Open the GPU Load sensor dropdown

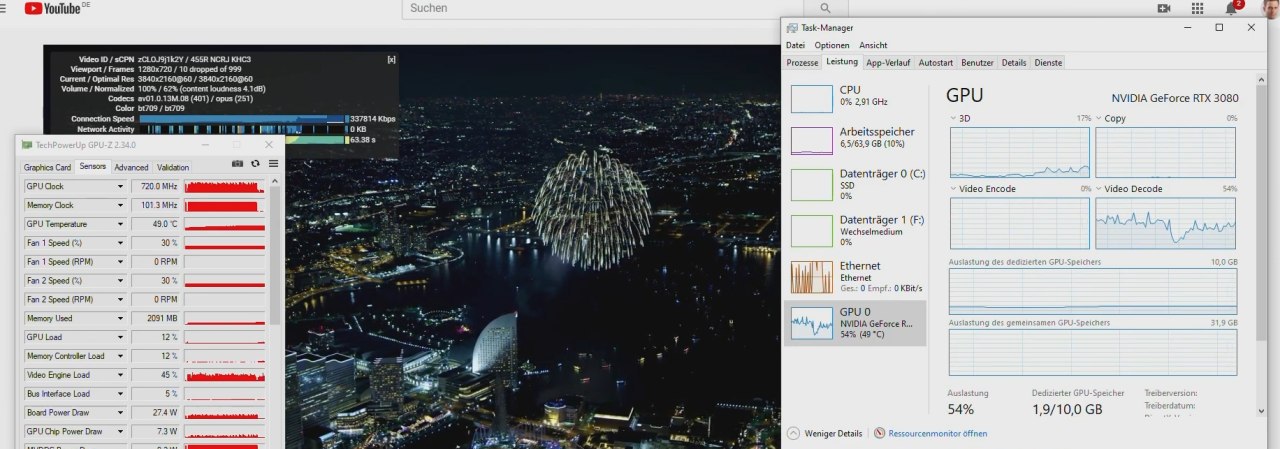tap(120, 337)
